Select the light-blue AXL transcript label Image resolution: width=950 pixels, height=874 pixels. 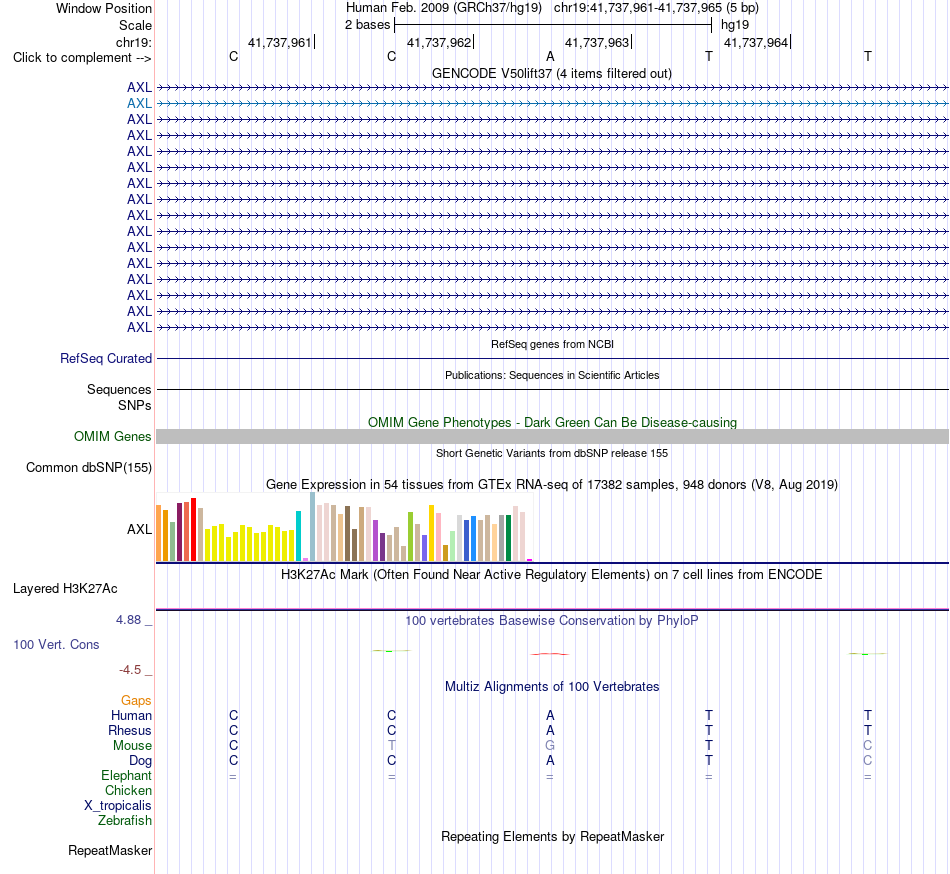(139, 104)
